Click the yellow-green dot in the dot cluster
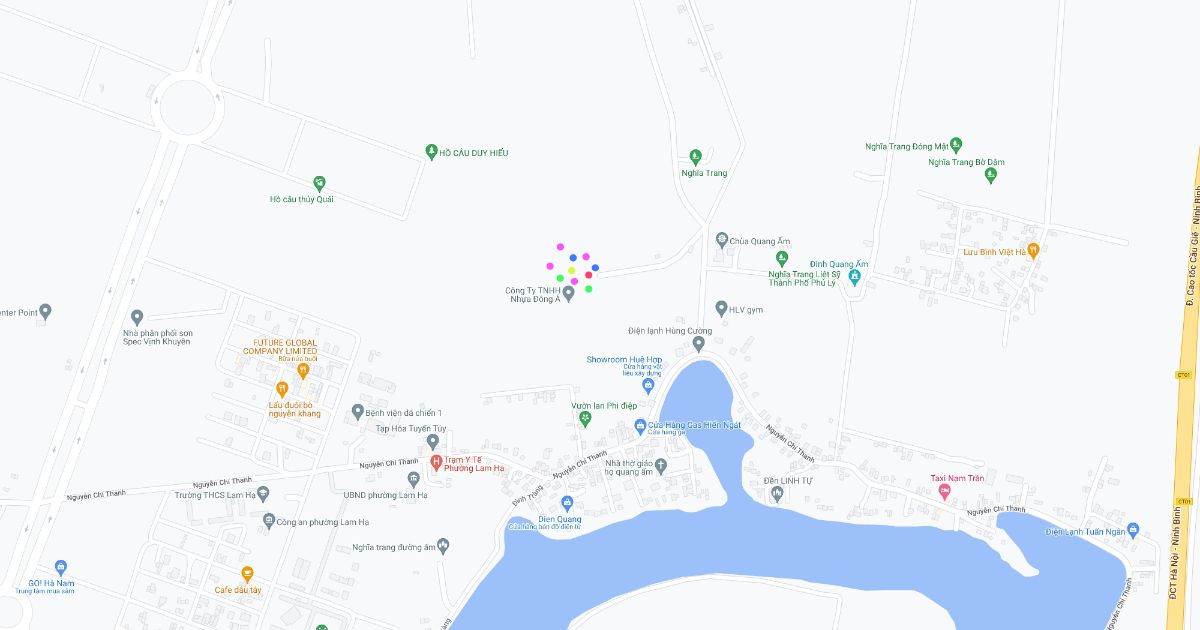1200x630 pixels. click(572, 270)
